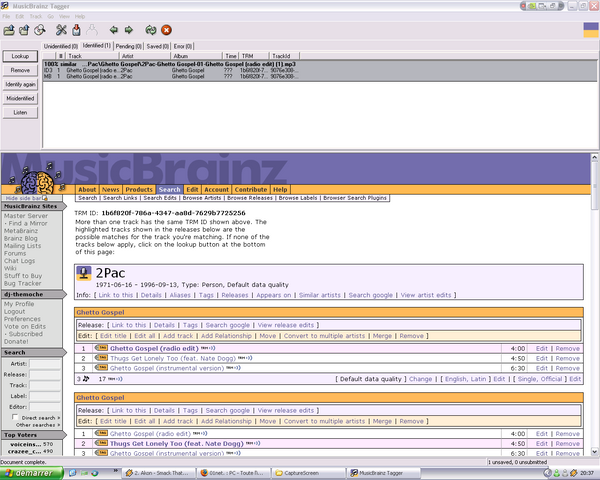Click the save files disk icon

tap(77, 30)
